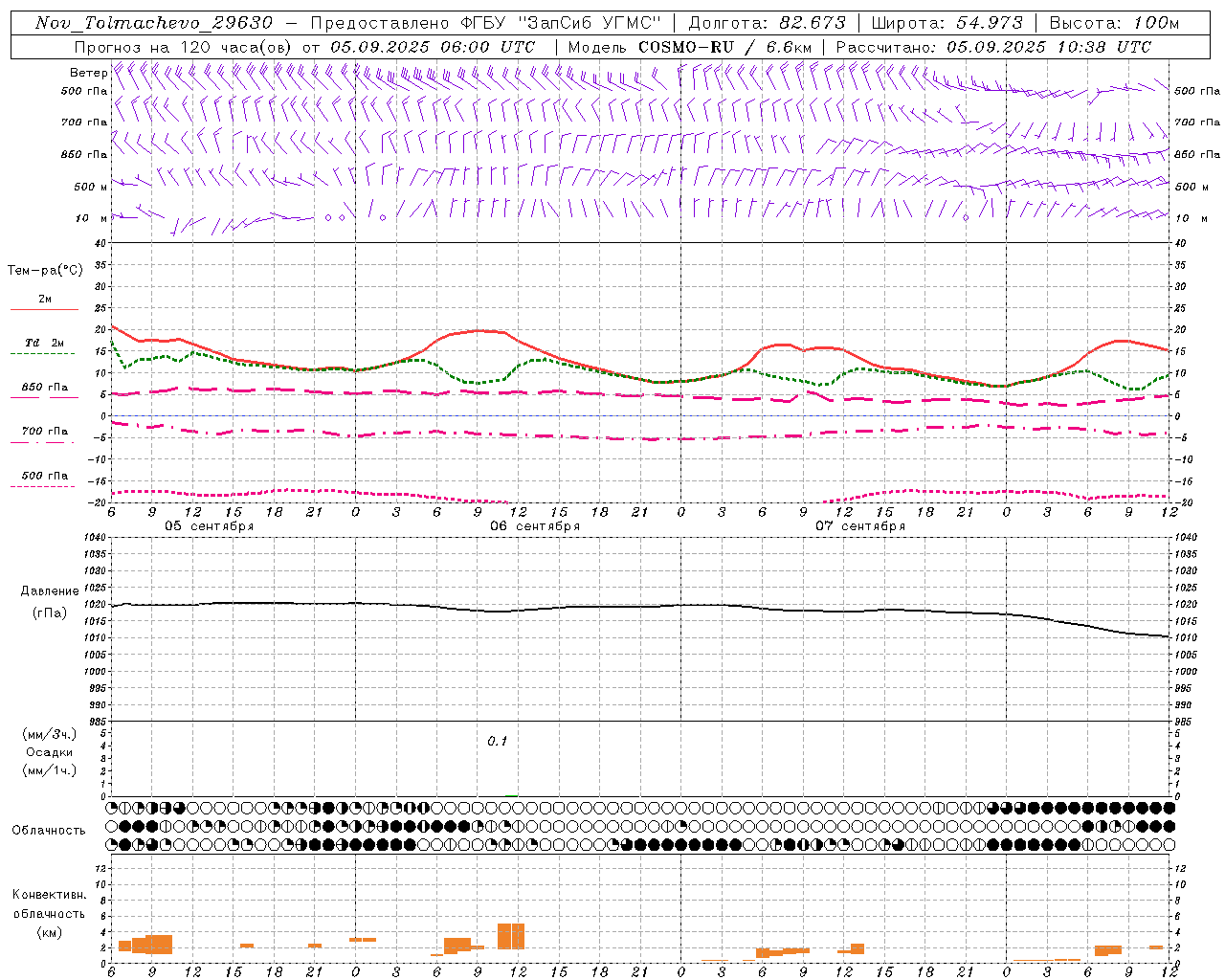Click the Td 2м dew point legend entry
The height and width of the screenshot is (980, 1225).
[44, 343]
